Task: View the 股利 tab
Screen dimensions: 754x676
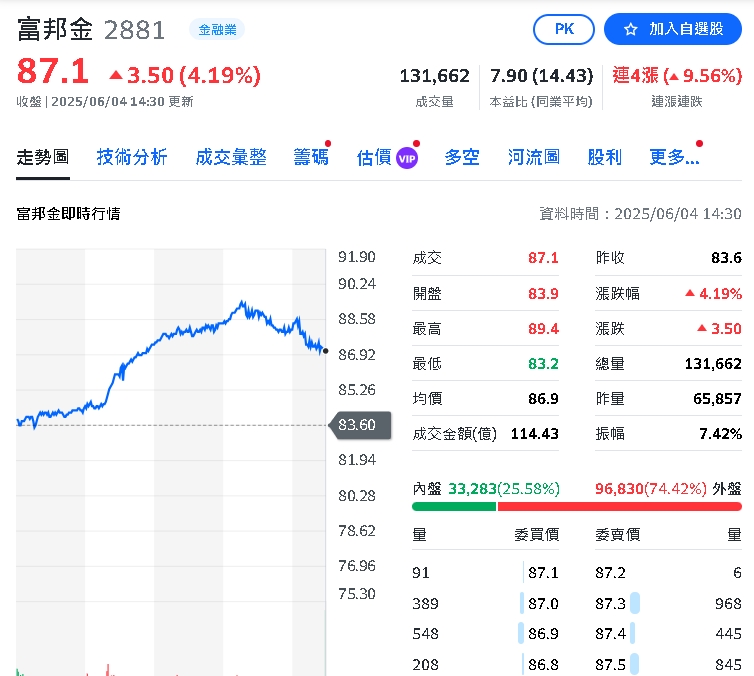Action: pyautogui.click(x=605, y=157)
